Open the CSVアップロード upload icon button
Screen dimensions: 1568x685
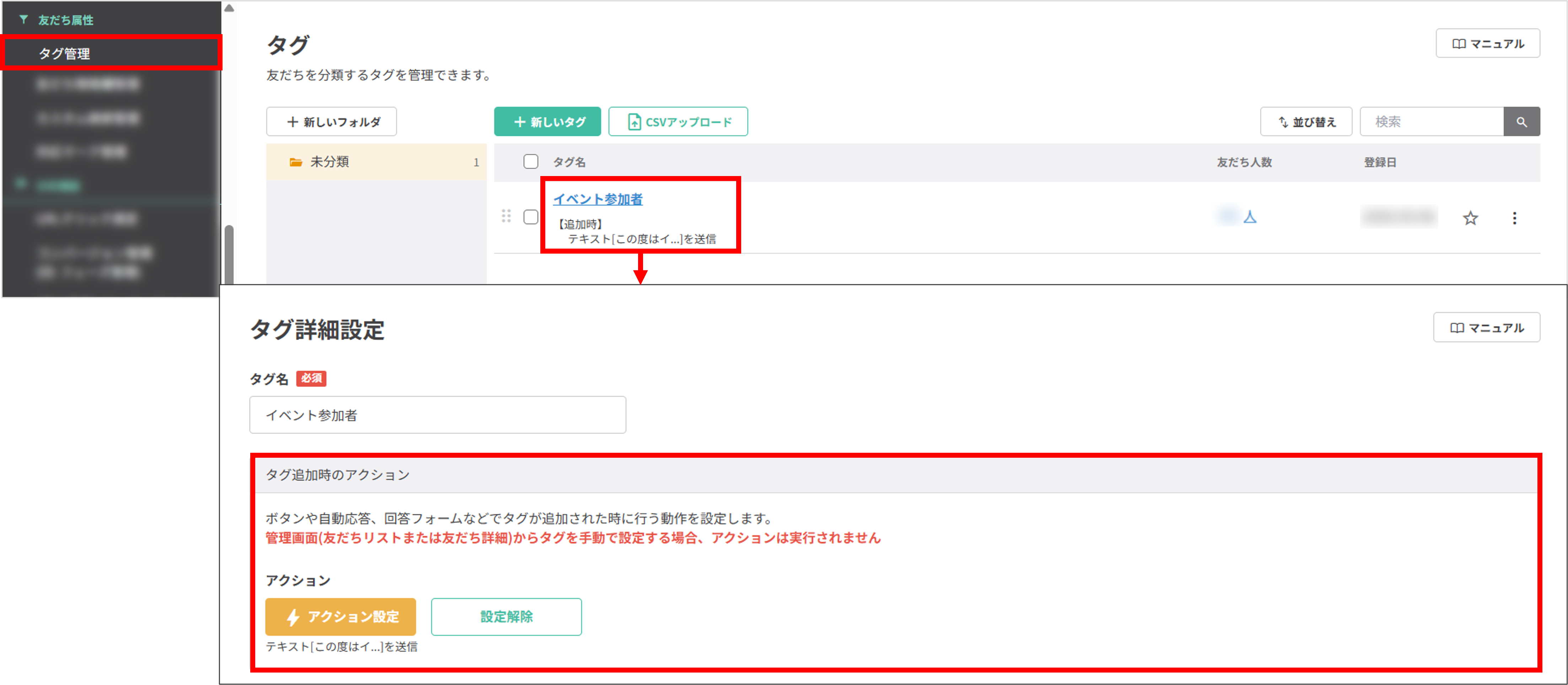[634, 121]
